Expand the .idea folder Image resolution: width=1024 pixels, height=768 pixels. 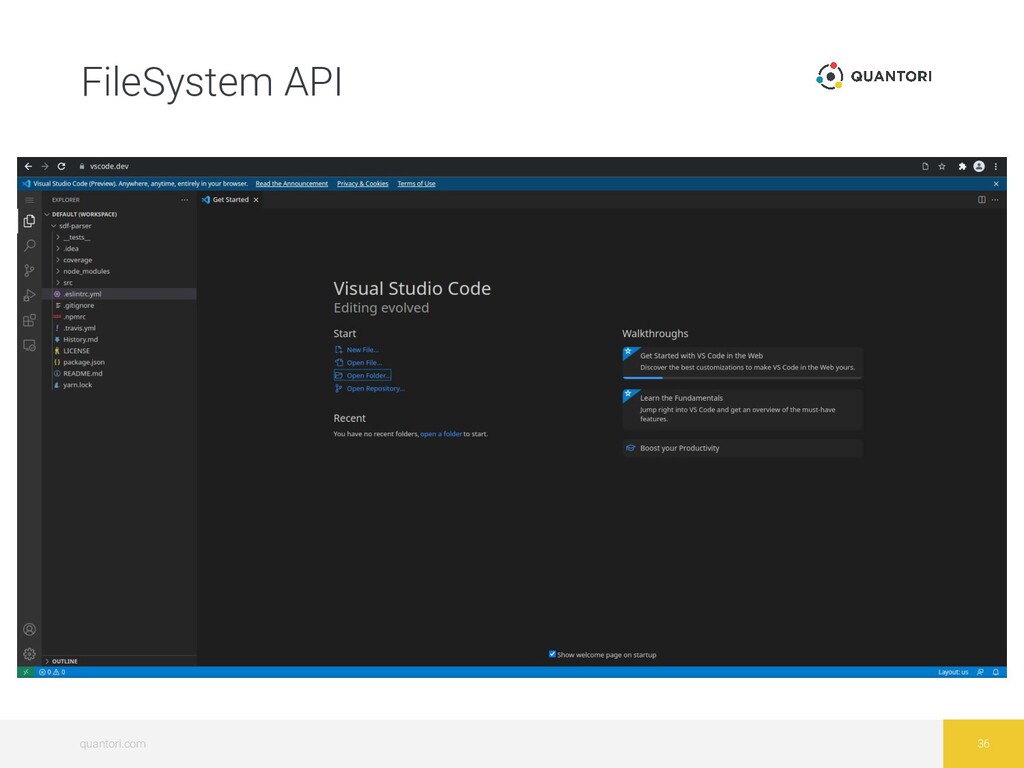(71, 249)
